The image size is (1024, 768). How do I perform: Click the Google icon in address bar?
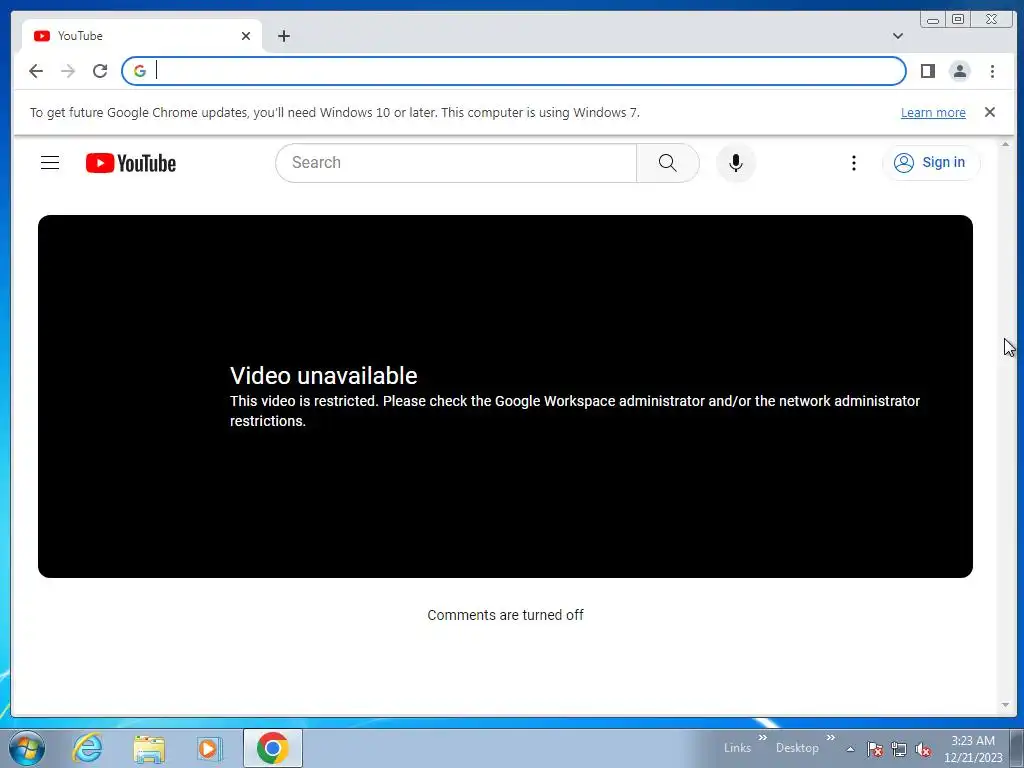tap(140, 71)
